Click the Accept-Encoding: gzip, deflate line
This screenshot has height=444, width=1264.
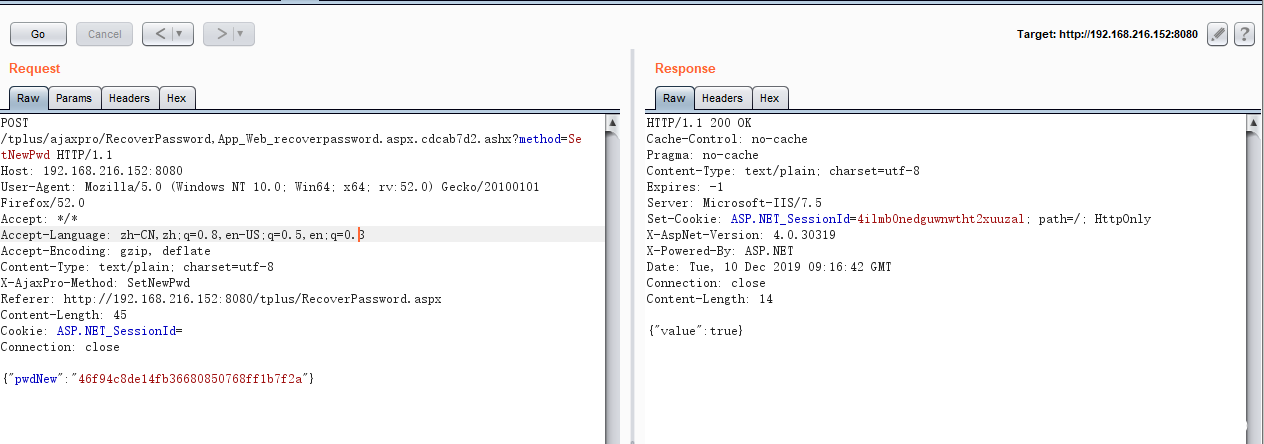[105, 251]
